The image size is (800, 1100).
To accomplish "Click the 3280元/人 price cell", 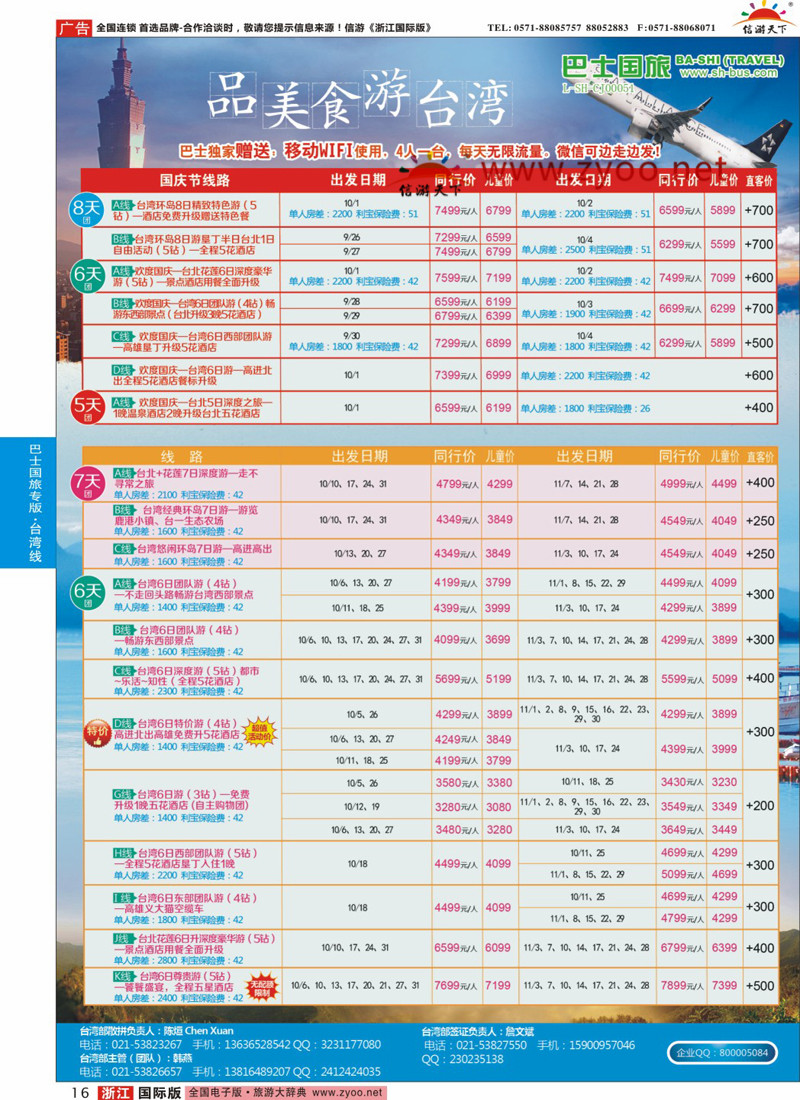I will point(456,807).
